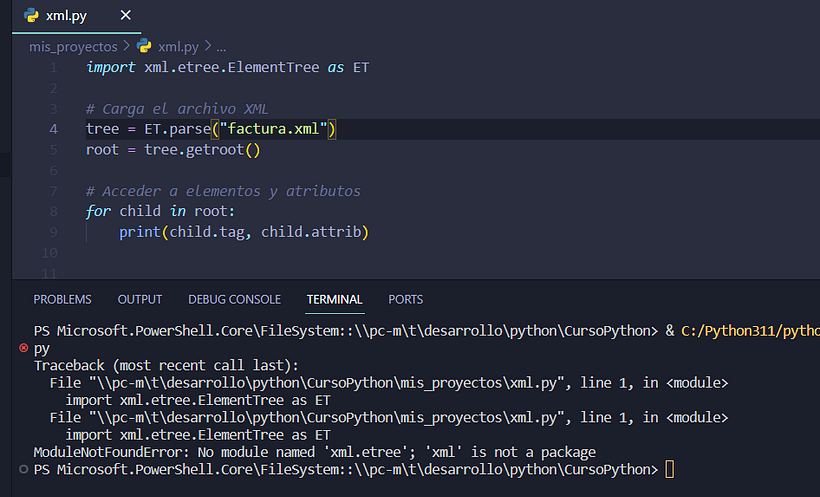The height and width of the screenshot is (497, 820).
Task: Switch to the OUTPUT panel tab
Action: pyautogui.click(x=140, y=299)
